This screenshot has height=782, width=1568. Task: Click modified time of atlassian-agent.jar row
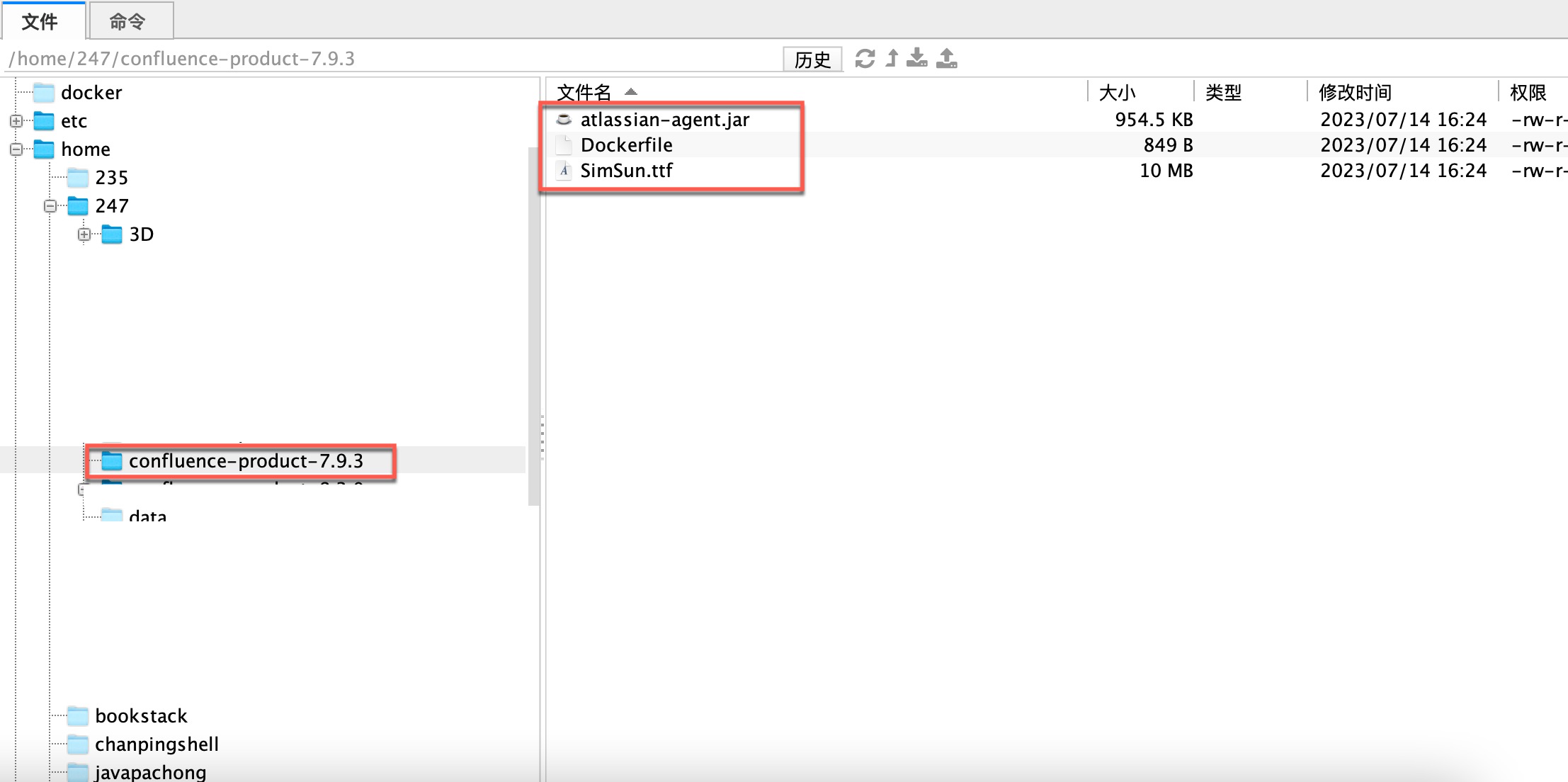click(1403, 120)
